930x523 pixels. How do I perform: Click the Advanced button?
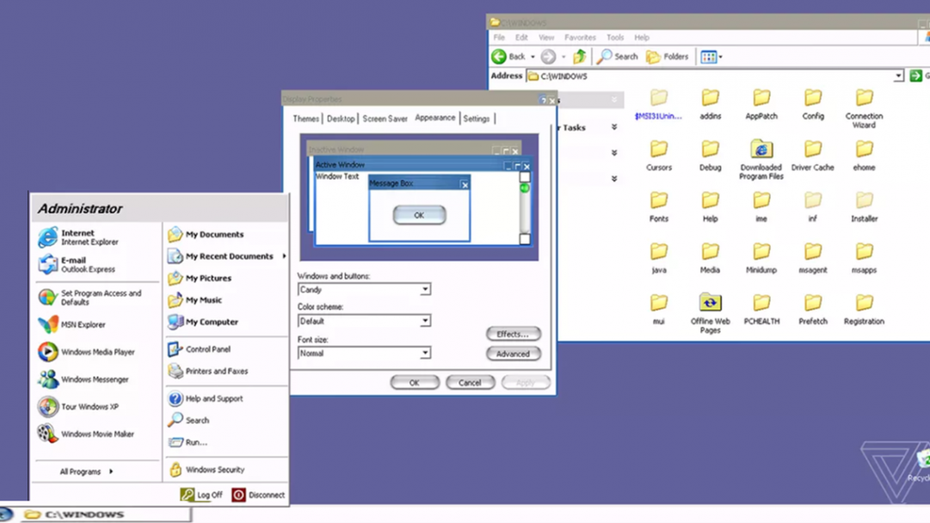point(513,354)
